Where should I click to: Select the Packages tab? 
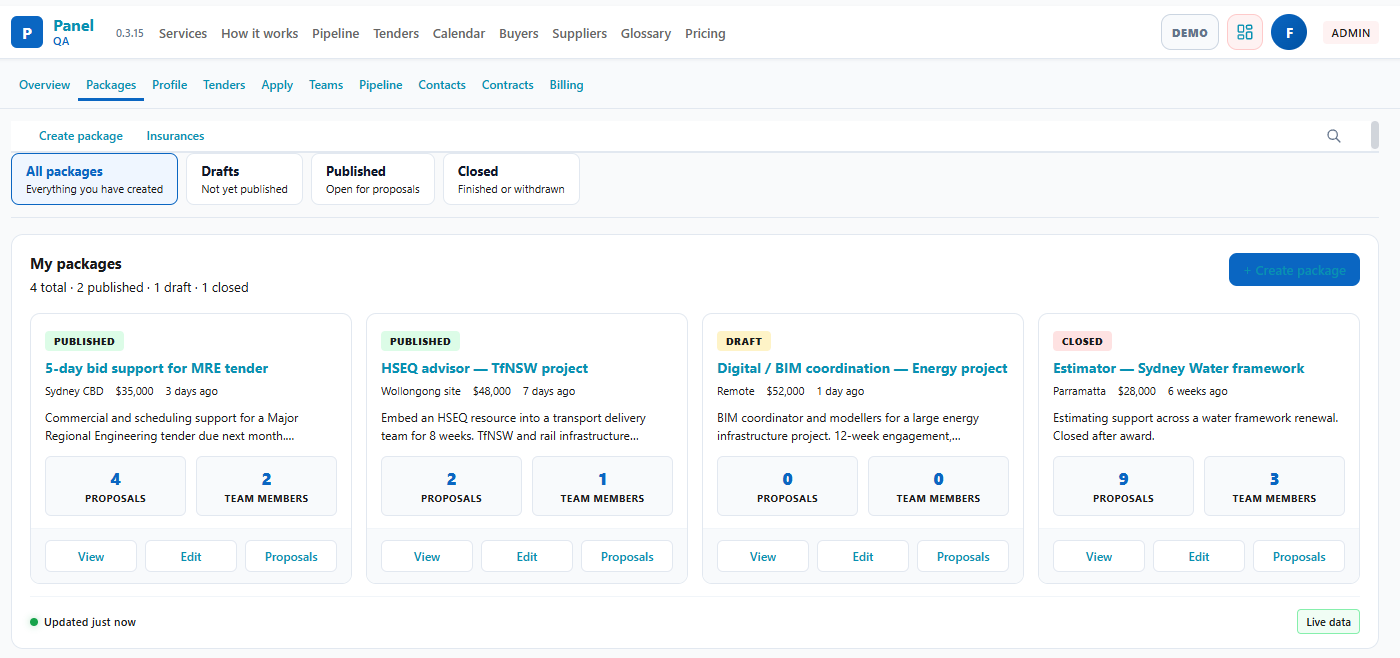[x=111, y=85]
